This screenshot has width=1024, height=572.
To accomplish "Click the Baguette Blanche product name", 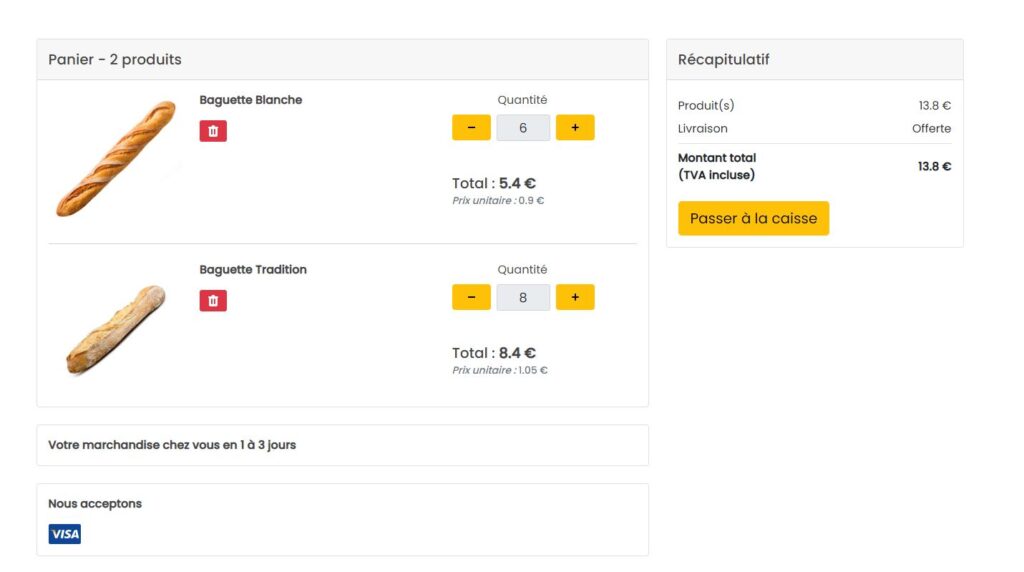I will pyautogui.click(x=251, y=100).
